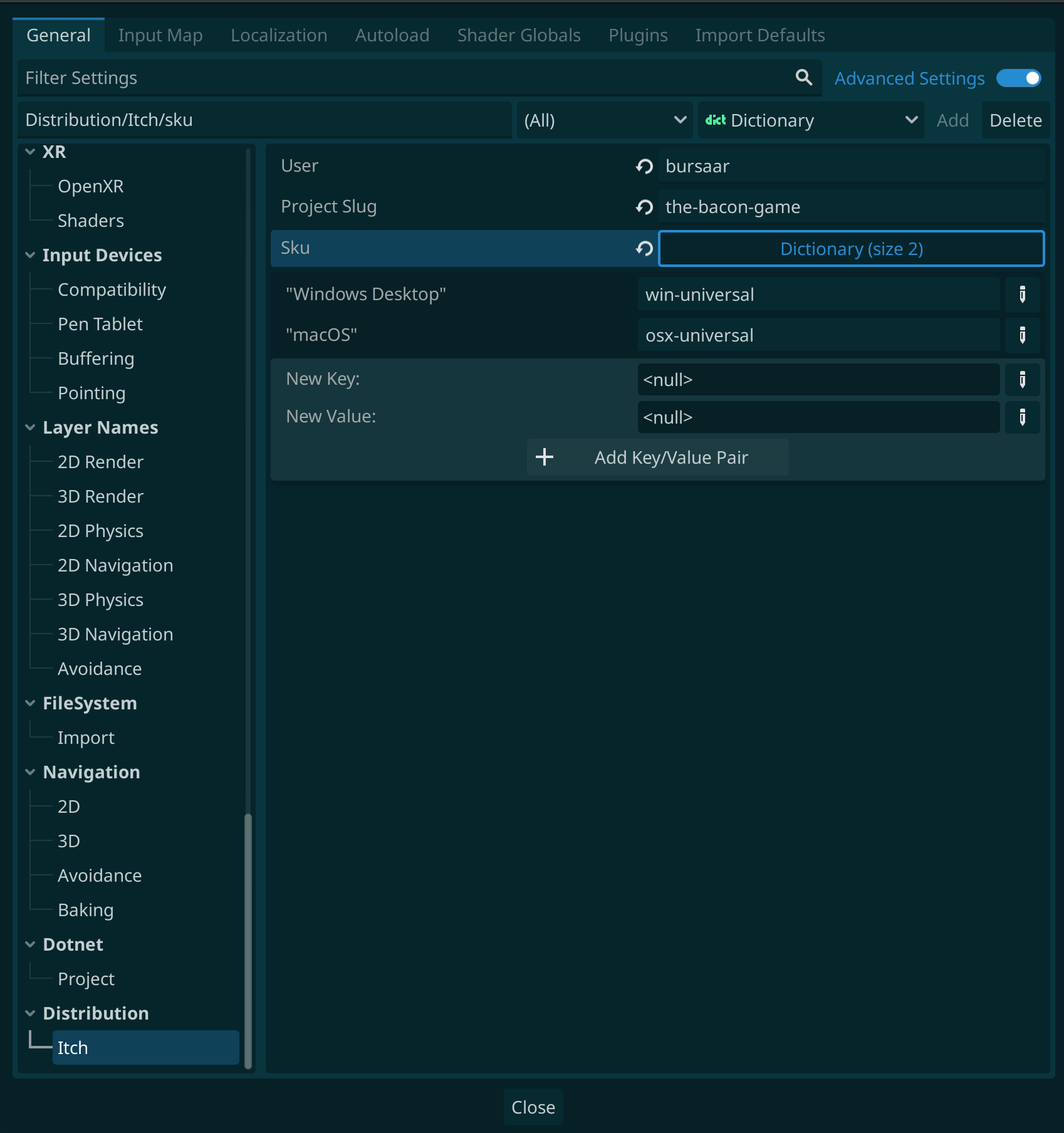Click the pencil icon for macOS entry
Viewport: 1064px width, 1133px height.
tap(1022, 335)
